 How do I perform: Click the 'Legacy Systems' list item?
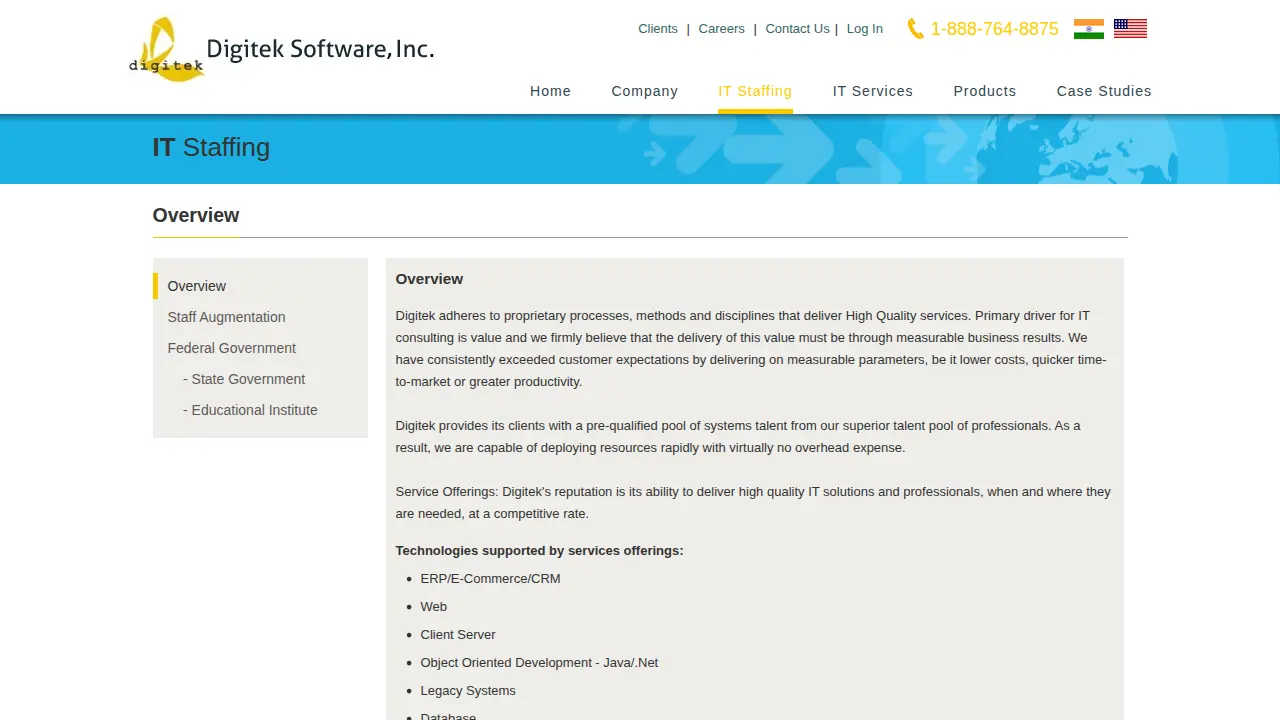[468, 691]
